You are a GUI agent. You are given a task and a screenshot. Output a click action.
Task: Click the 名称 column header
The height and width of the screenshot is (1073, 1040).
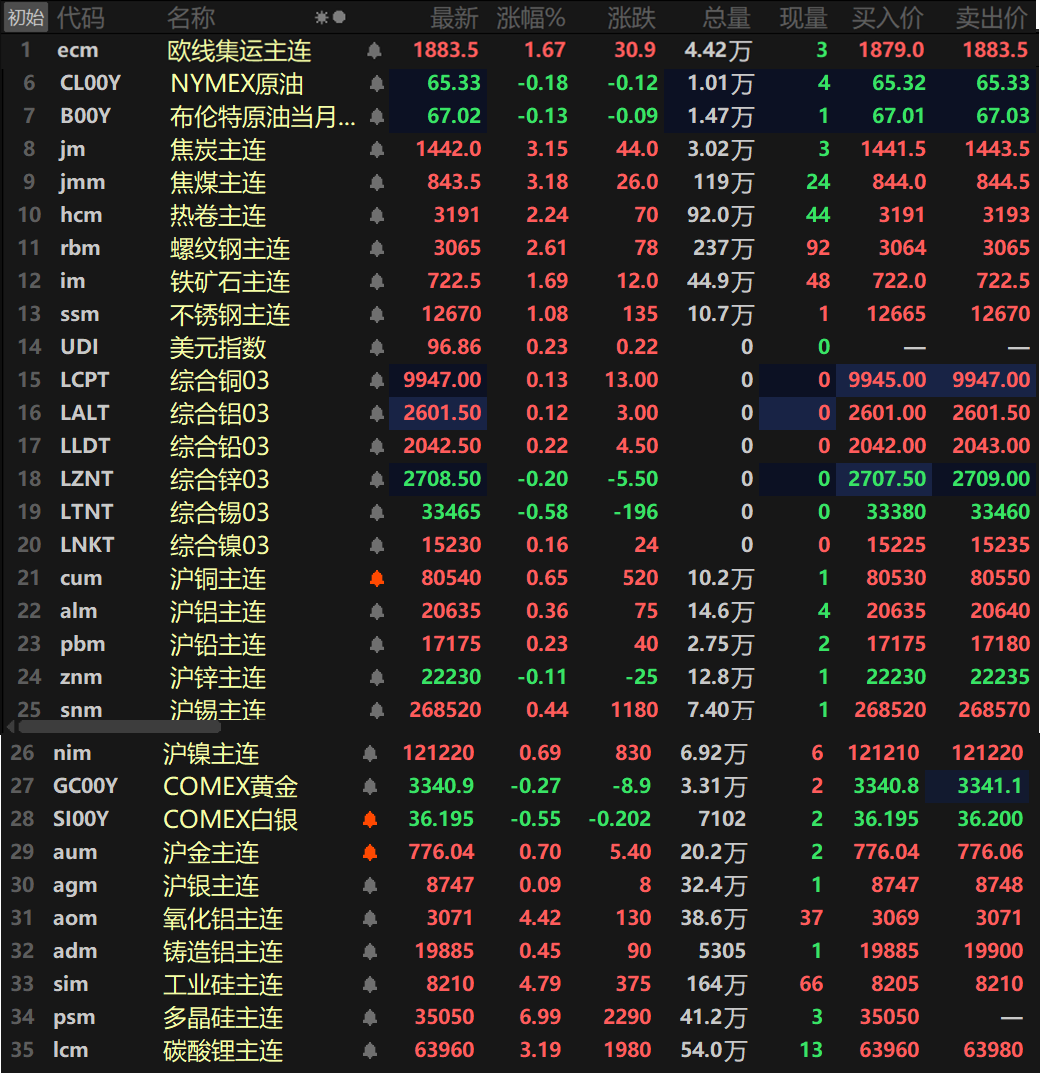pyautogui.click(x=191, y=17)
